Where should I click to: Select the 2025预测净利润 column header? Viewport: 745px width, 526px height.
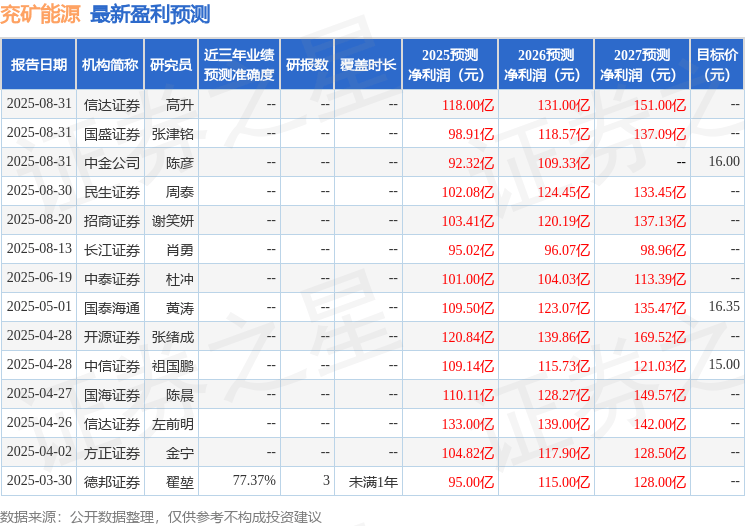(450, 65)
